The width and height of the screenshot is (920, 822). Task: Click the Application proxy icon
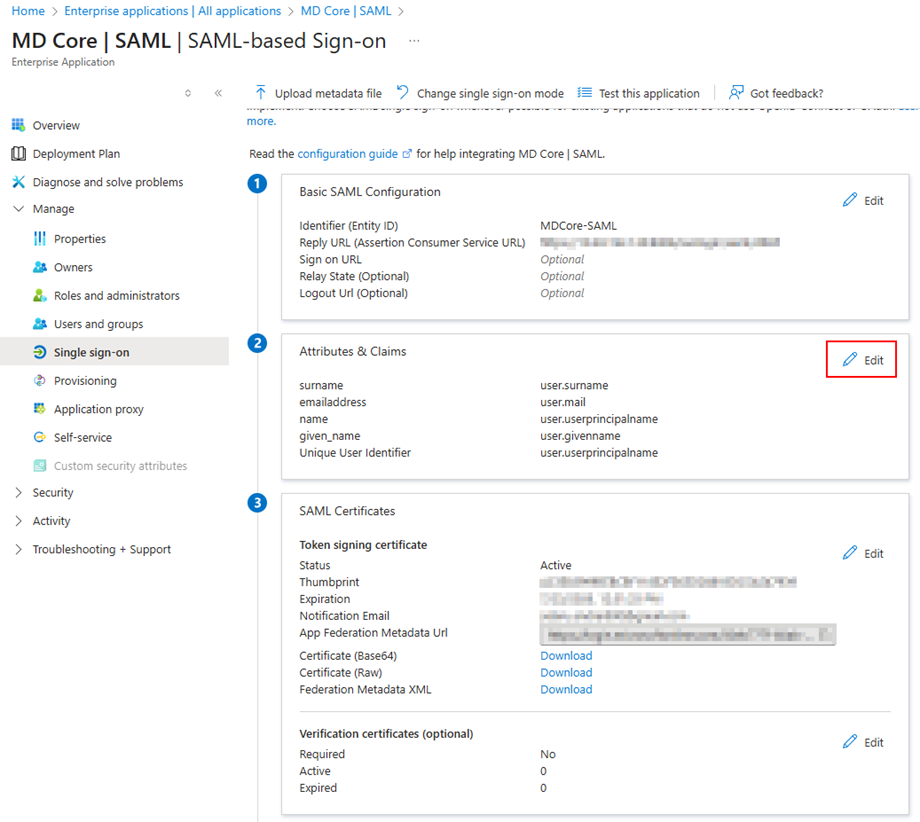39,408
